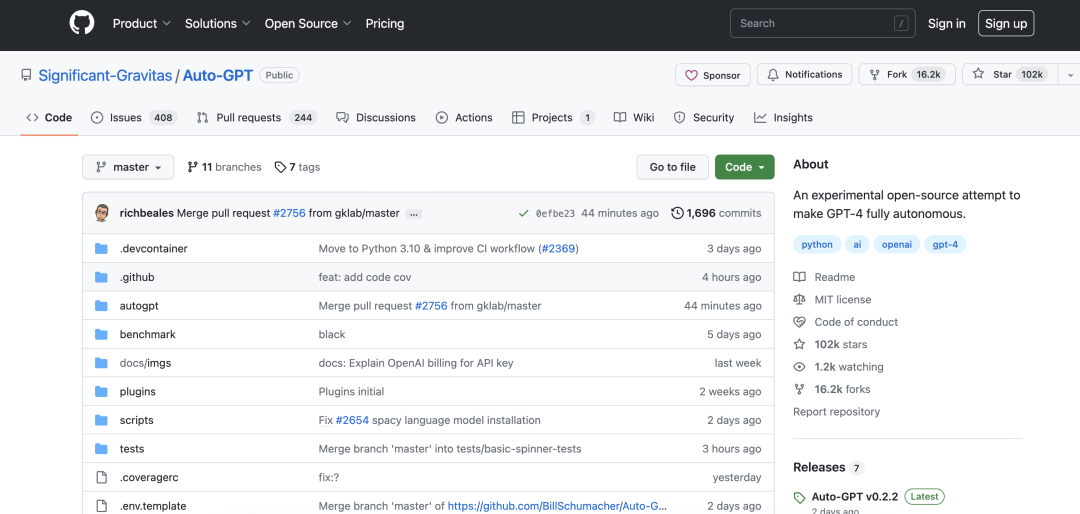This screenshot has height=514, width=1080.
Task: Open the Code of conduct link
Action: 846,322
